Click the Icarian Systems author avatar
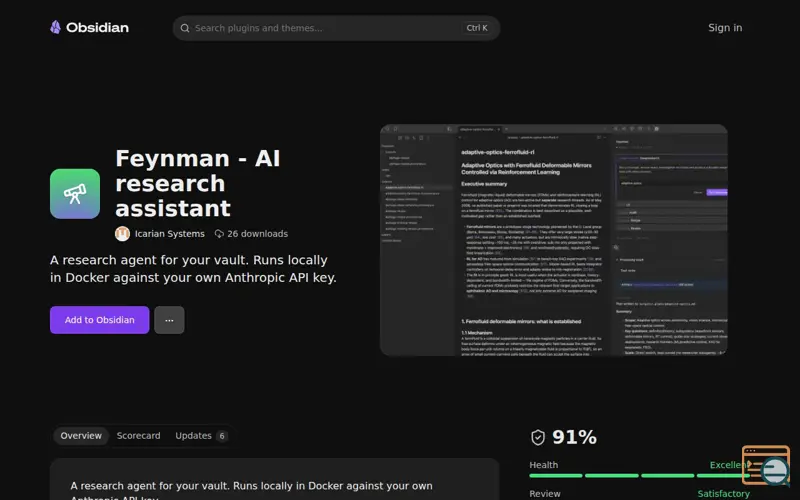800x500 pixels. pyautogui.click(x=122, y=234)
